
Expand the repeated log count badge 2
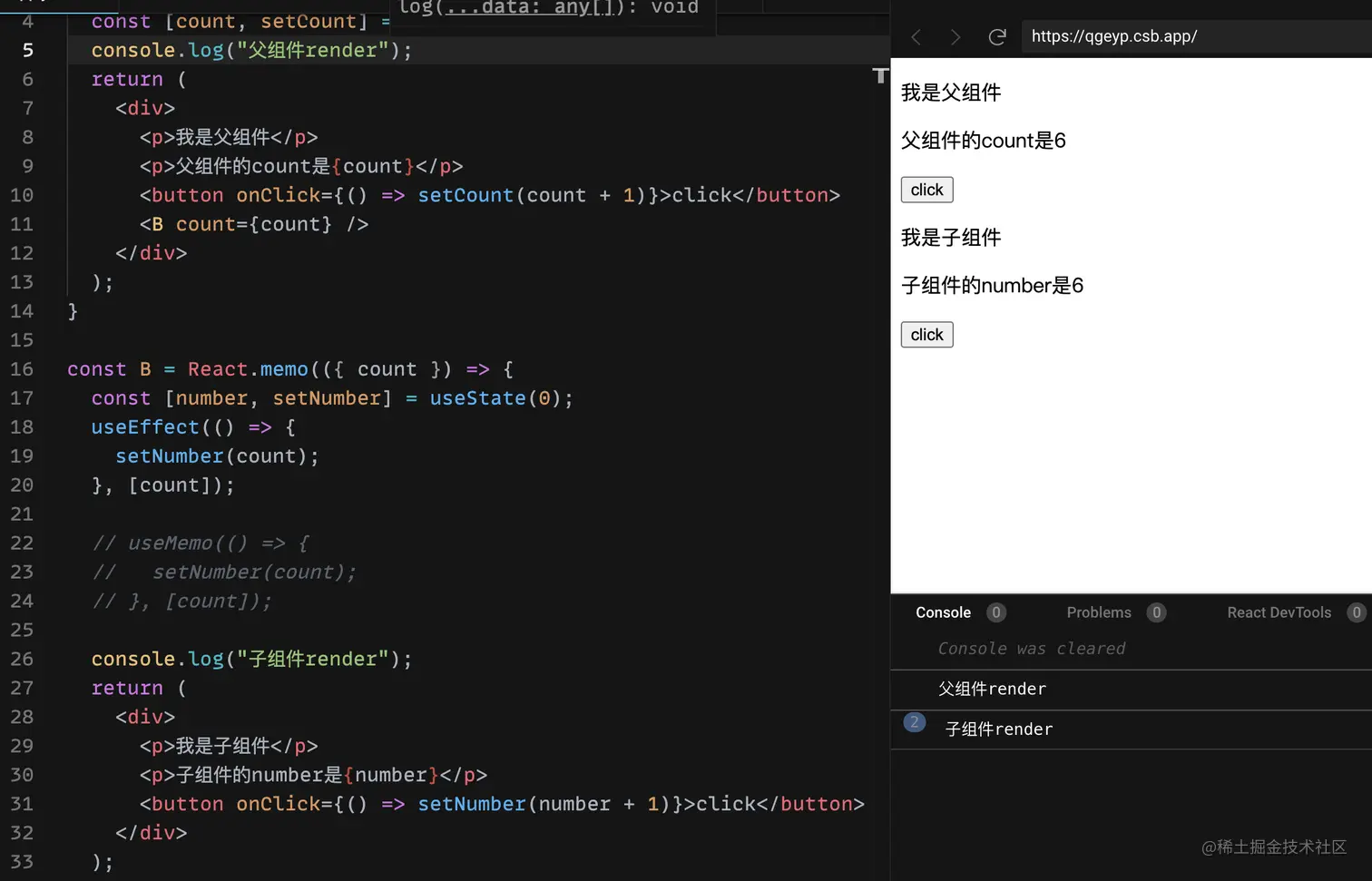click(914, 722)
